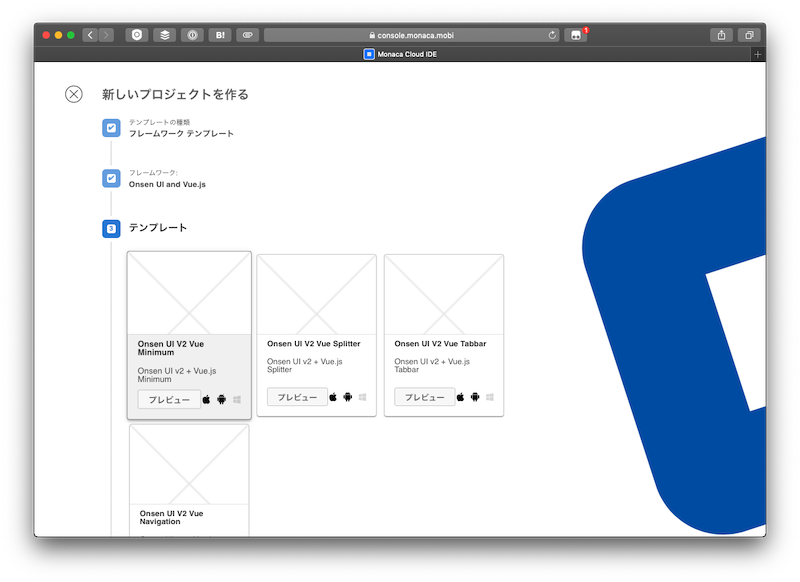
Task: Preview the Vue Splitter template
Action: pos(297,397)
